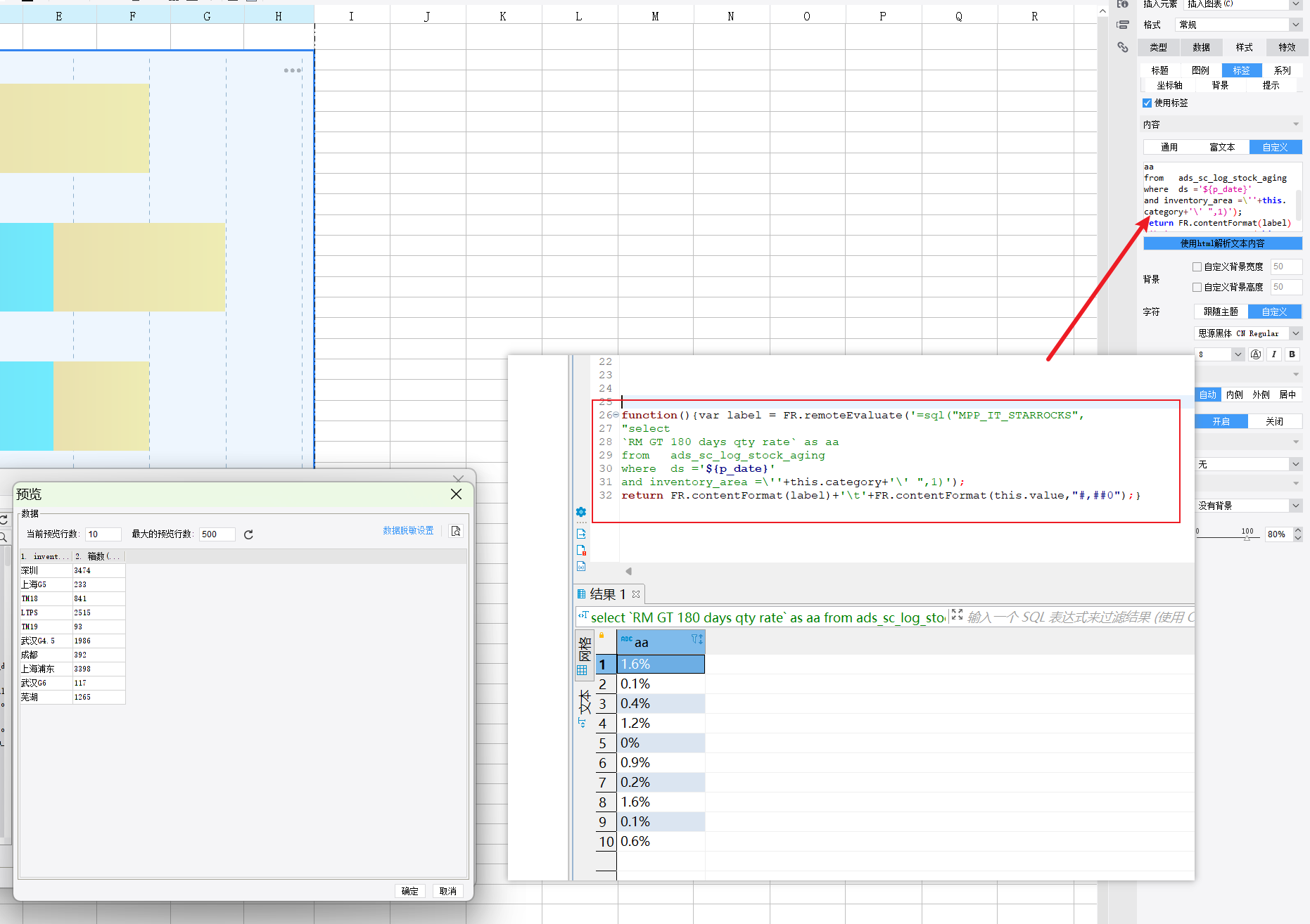
Task: Select 内侧 label position
Action: [1235, 394]
